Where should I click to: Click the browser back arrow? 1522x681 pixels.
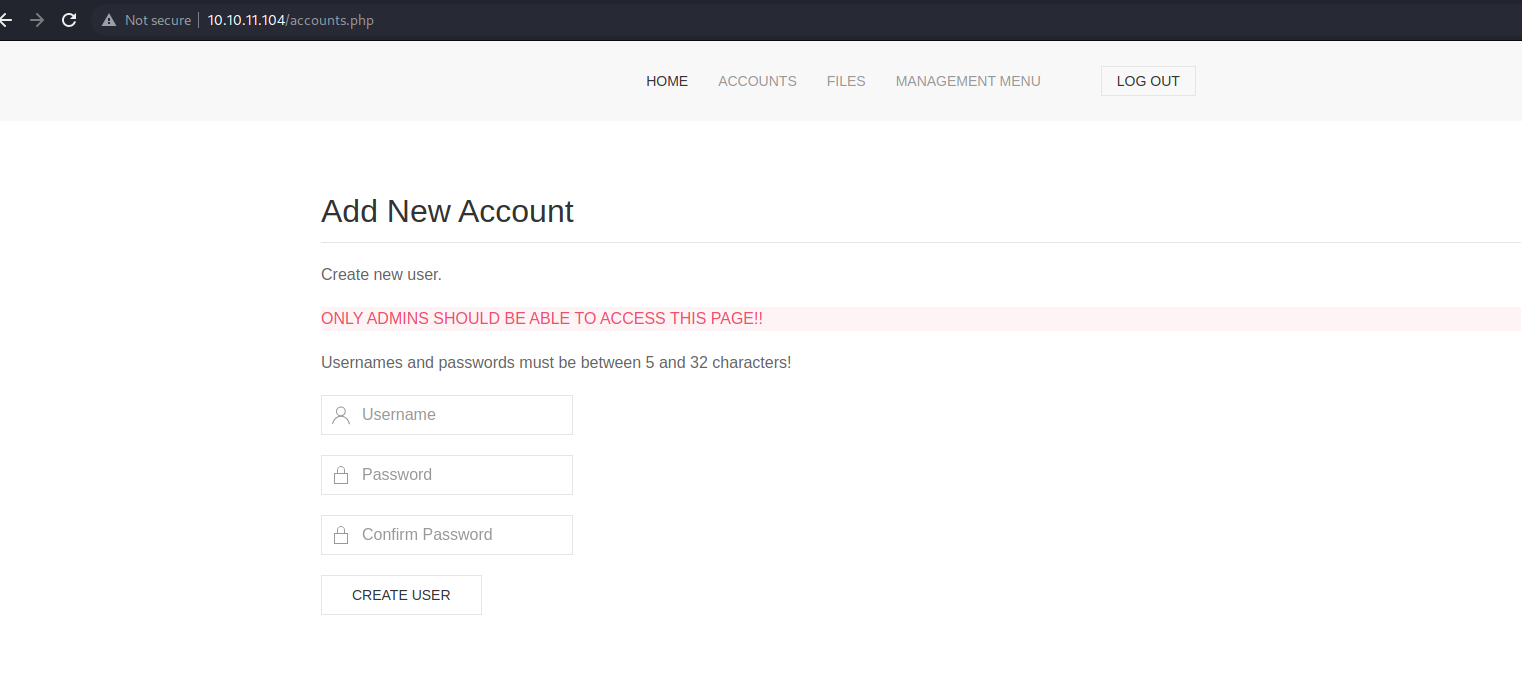[x=6, y=20]
